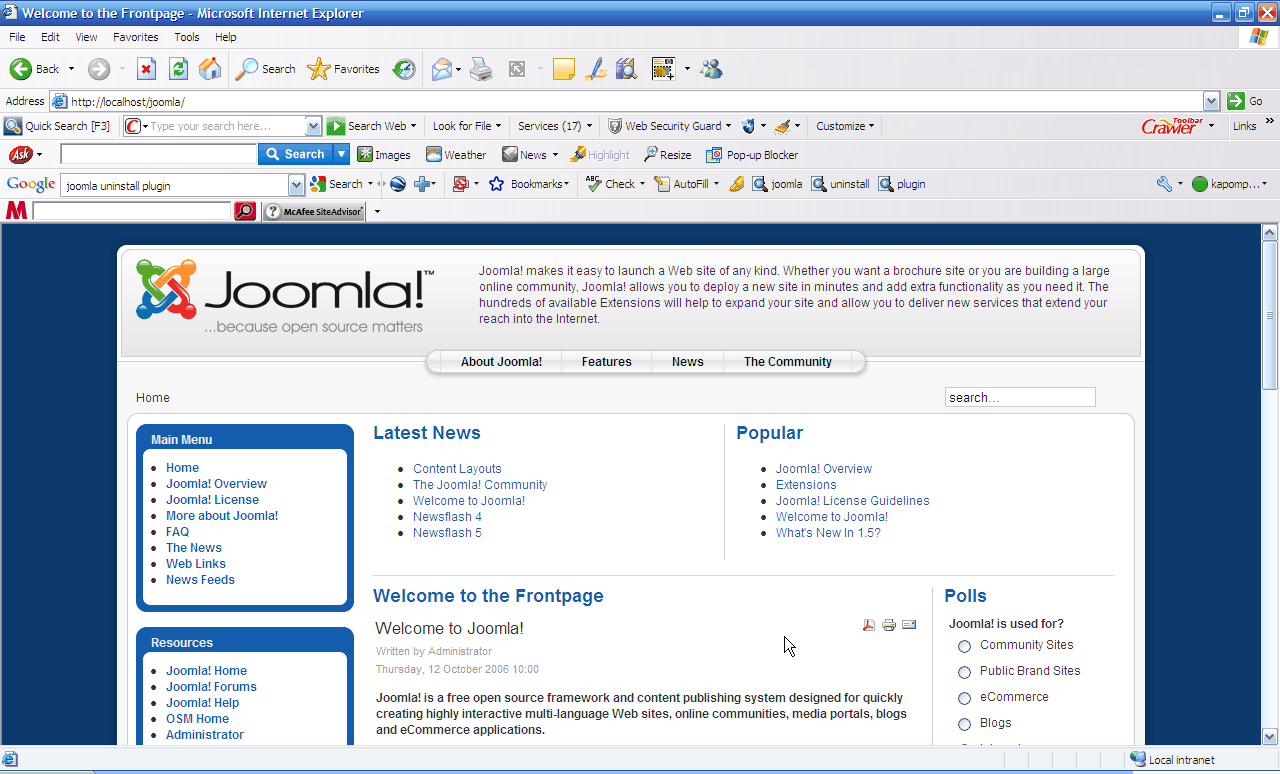Click the McAfee red search button
The height and width of the screenshot is (774, 1280).
(245, 211)
